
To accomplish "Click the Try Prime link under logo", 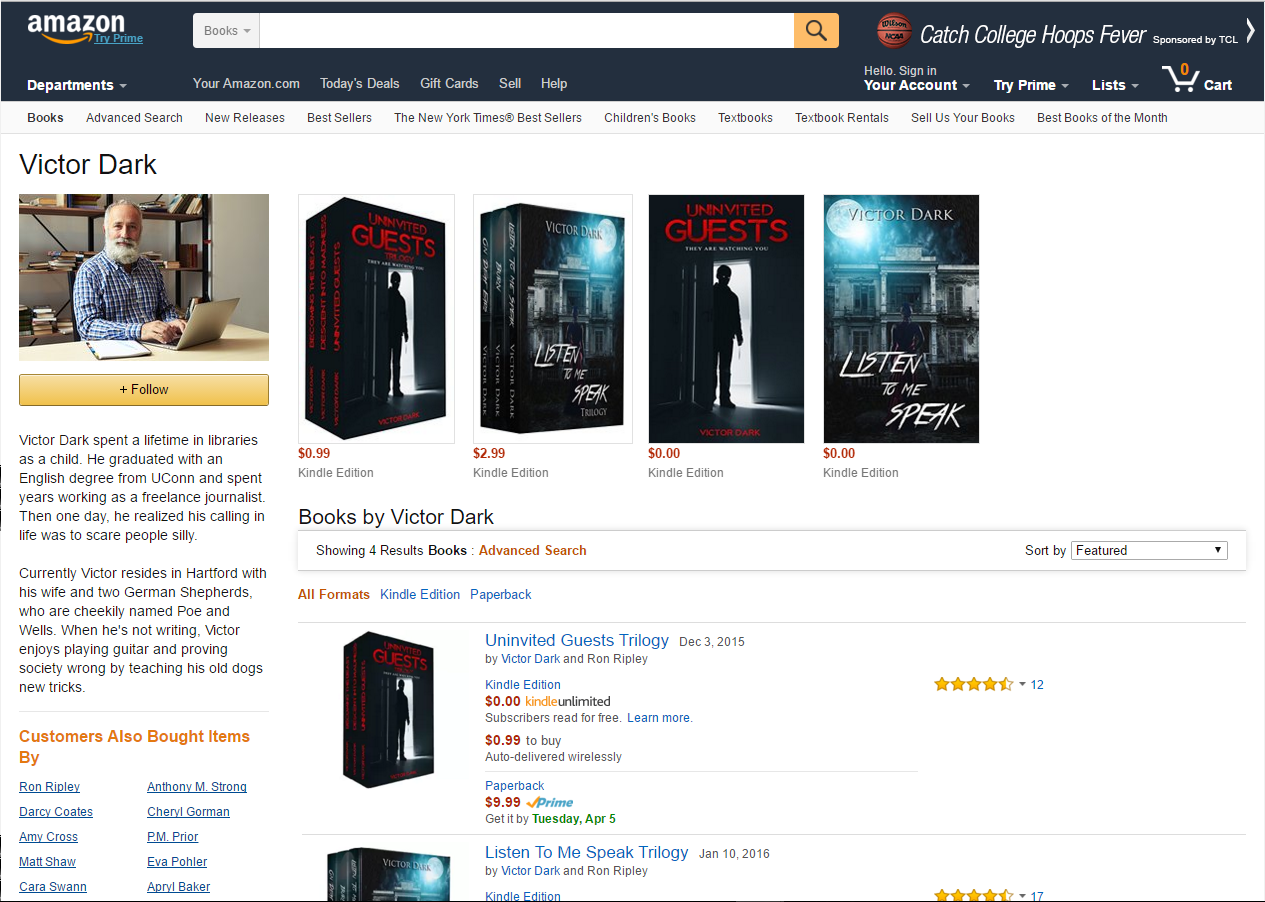I will (119, 39).
